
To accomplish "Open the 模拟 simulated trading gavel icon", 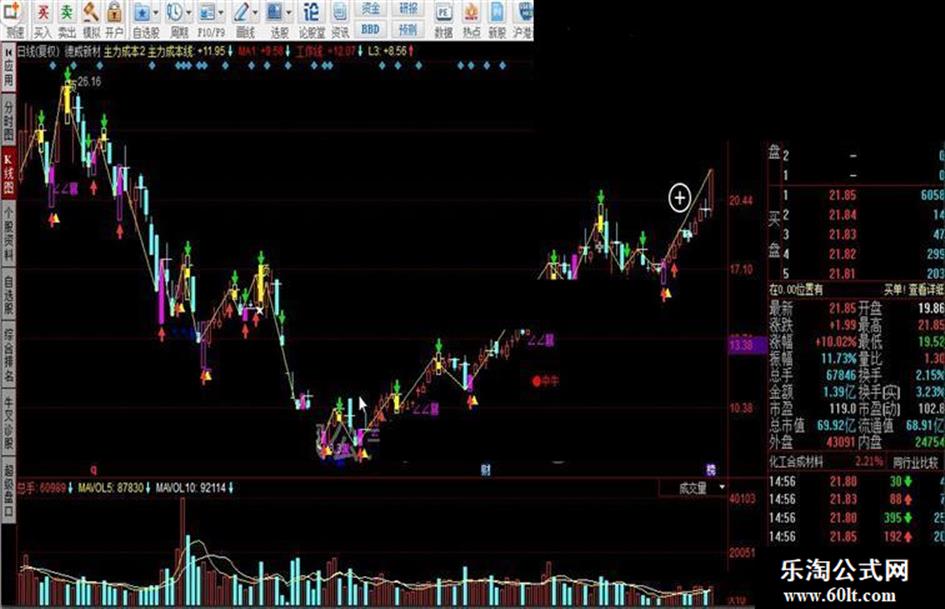I will tap(90, 19).
